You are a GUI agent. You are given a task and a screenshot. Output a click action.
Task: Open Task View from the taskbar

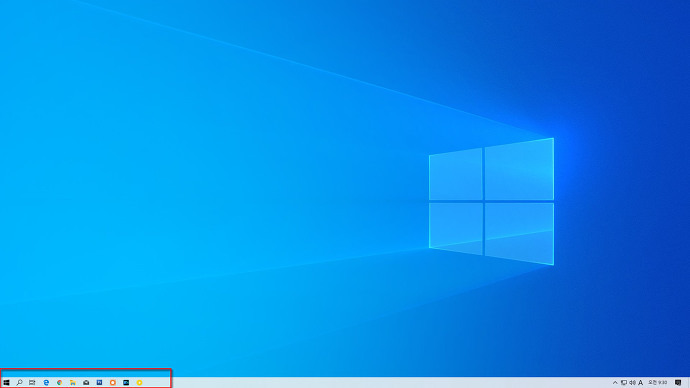32,383
